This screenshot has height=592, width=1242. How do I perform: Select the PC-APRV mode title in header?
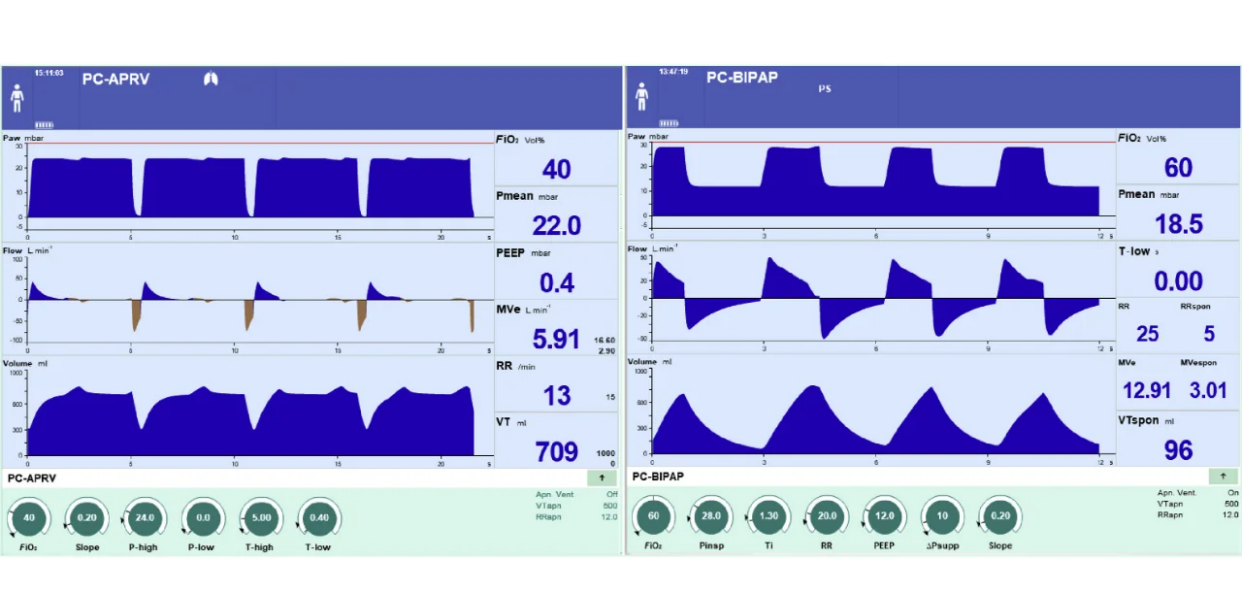pyautogui.click(x=116, y=80)
